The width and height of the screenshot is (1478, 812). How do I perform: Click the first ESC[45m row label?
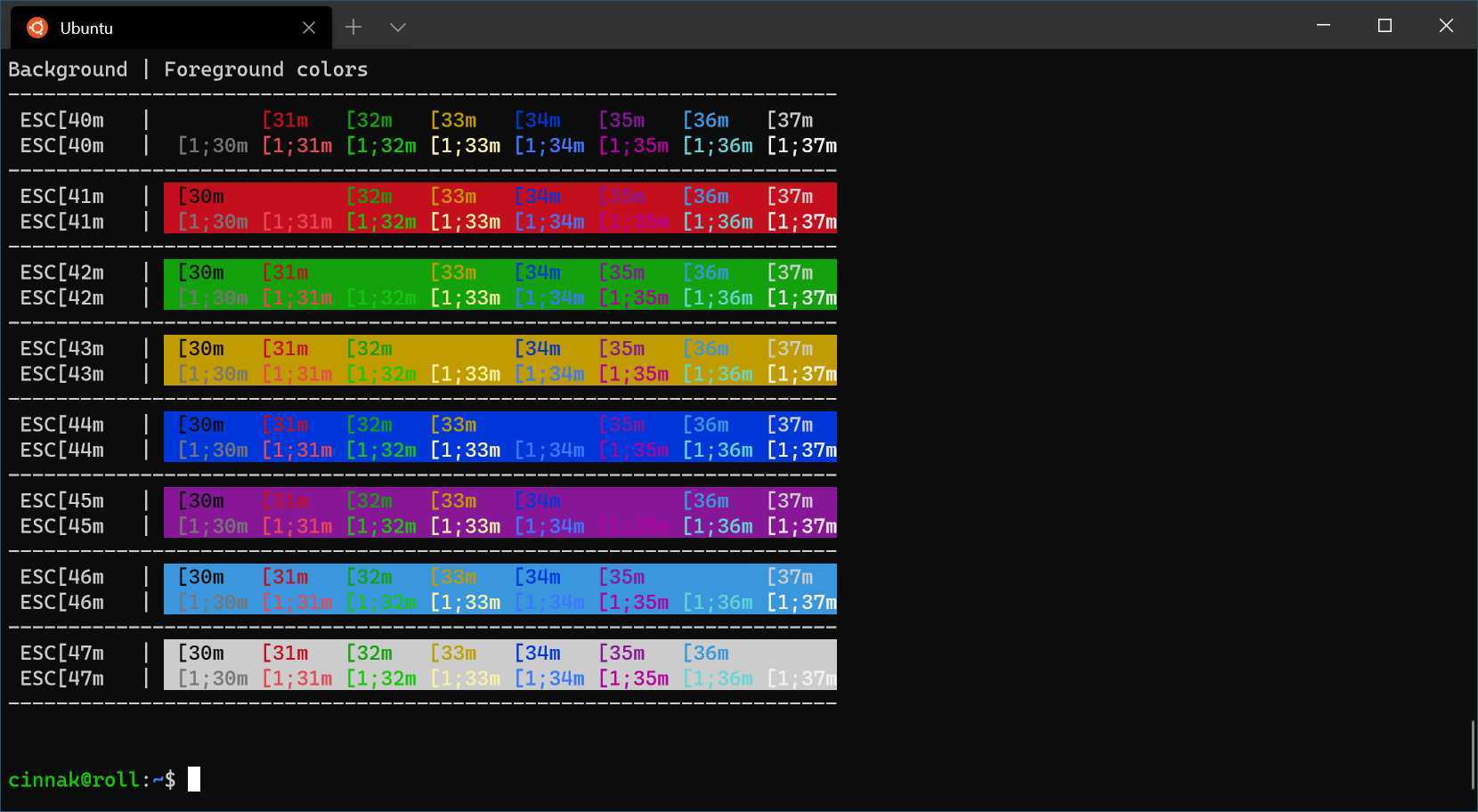click(62, 501)
